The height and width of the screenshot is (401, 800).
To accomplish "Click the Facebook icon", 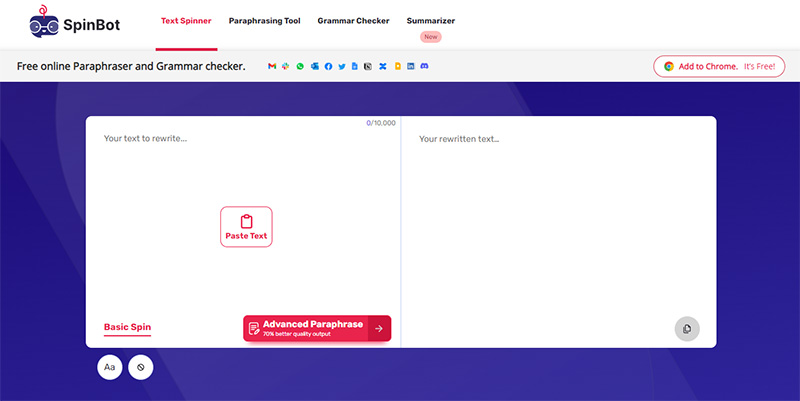I will [x=328, y=66].
